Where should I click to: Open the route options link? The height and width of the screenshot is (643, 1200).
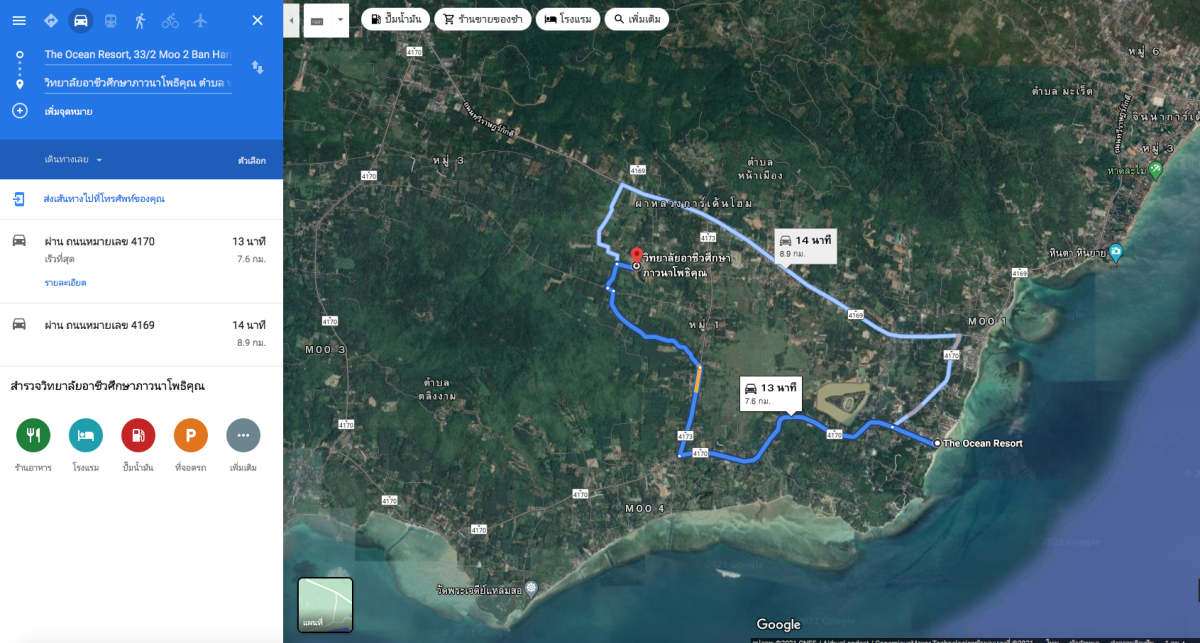click(x=251, y=160)
